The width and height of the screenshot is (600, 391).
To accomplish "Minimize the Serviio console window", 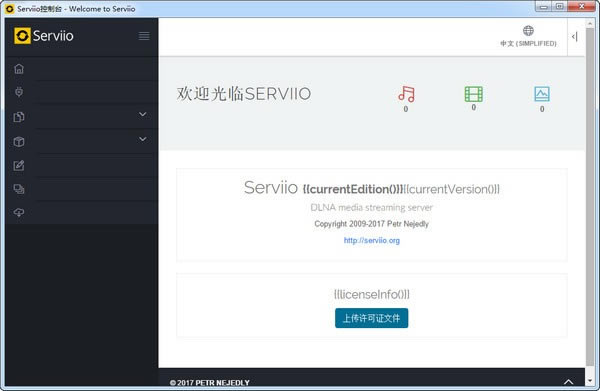I will click(x=543, y=7).
